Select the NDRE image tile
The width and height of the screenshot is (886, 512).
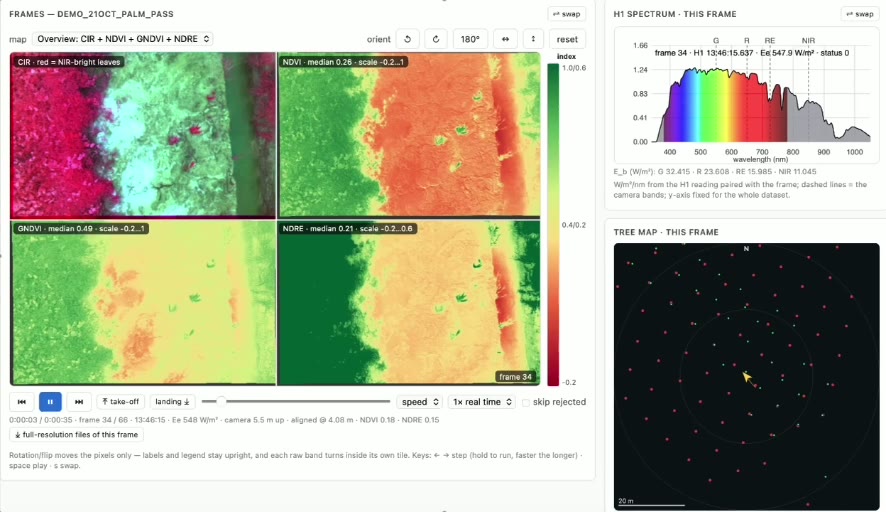point(409,302)
